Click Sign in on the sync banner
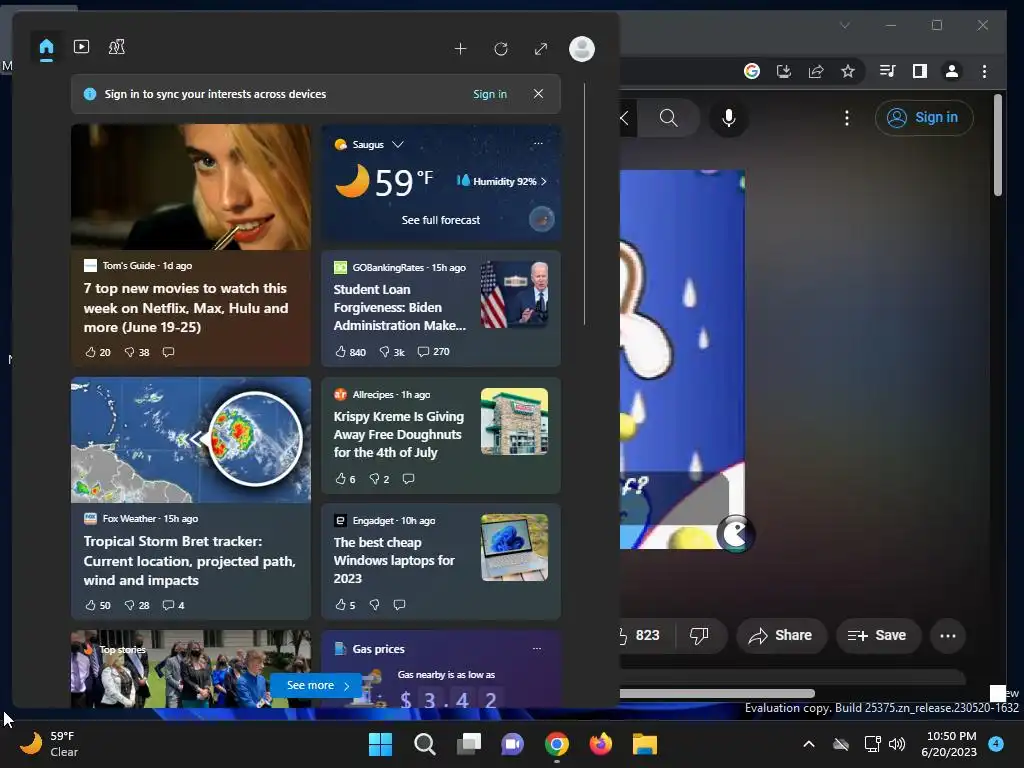This screenshot has width=1024, height=768. pos(490,94)
